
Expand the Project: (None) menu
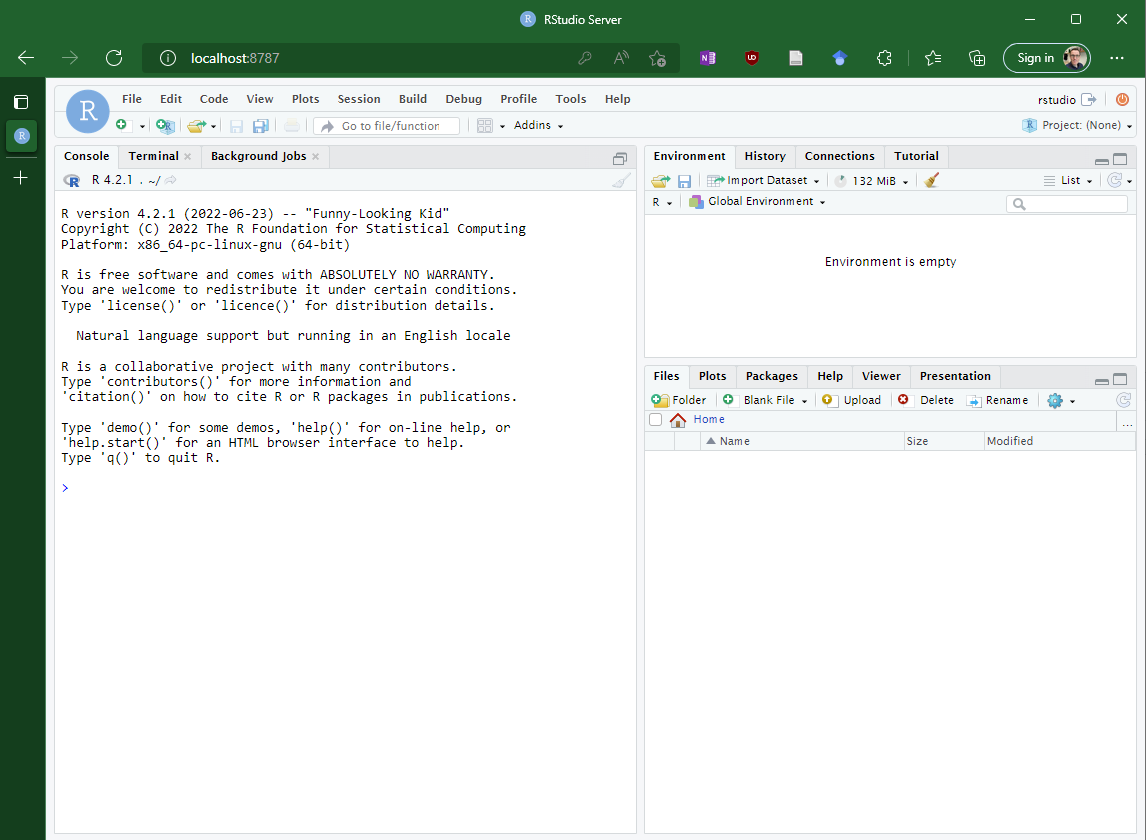pos(1078,126)
